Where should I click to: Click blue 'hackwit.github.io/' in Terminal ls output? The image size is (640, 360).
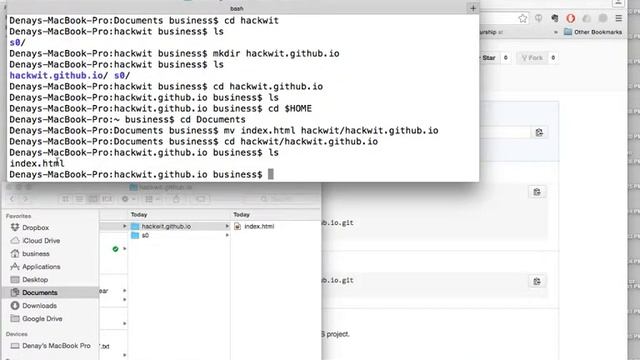point(58,76)
